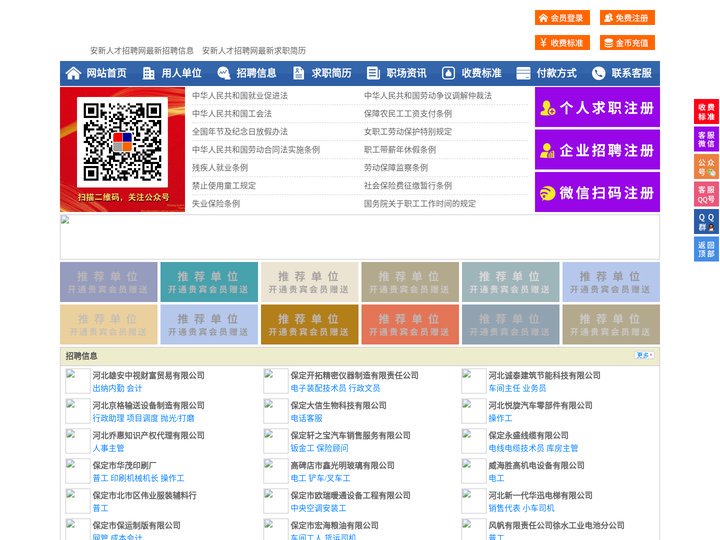720x540 pixels.
Task: Click the 企业招聘注册 button
Action: (x=597, y=150)
